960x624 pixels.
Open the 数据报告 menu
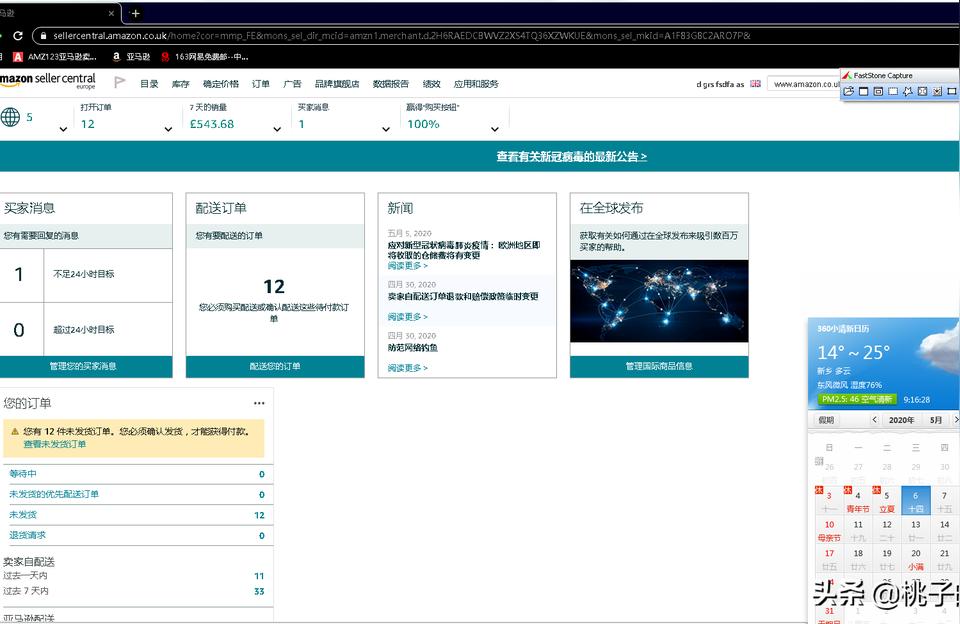[391, 84]
